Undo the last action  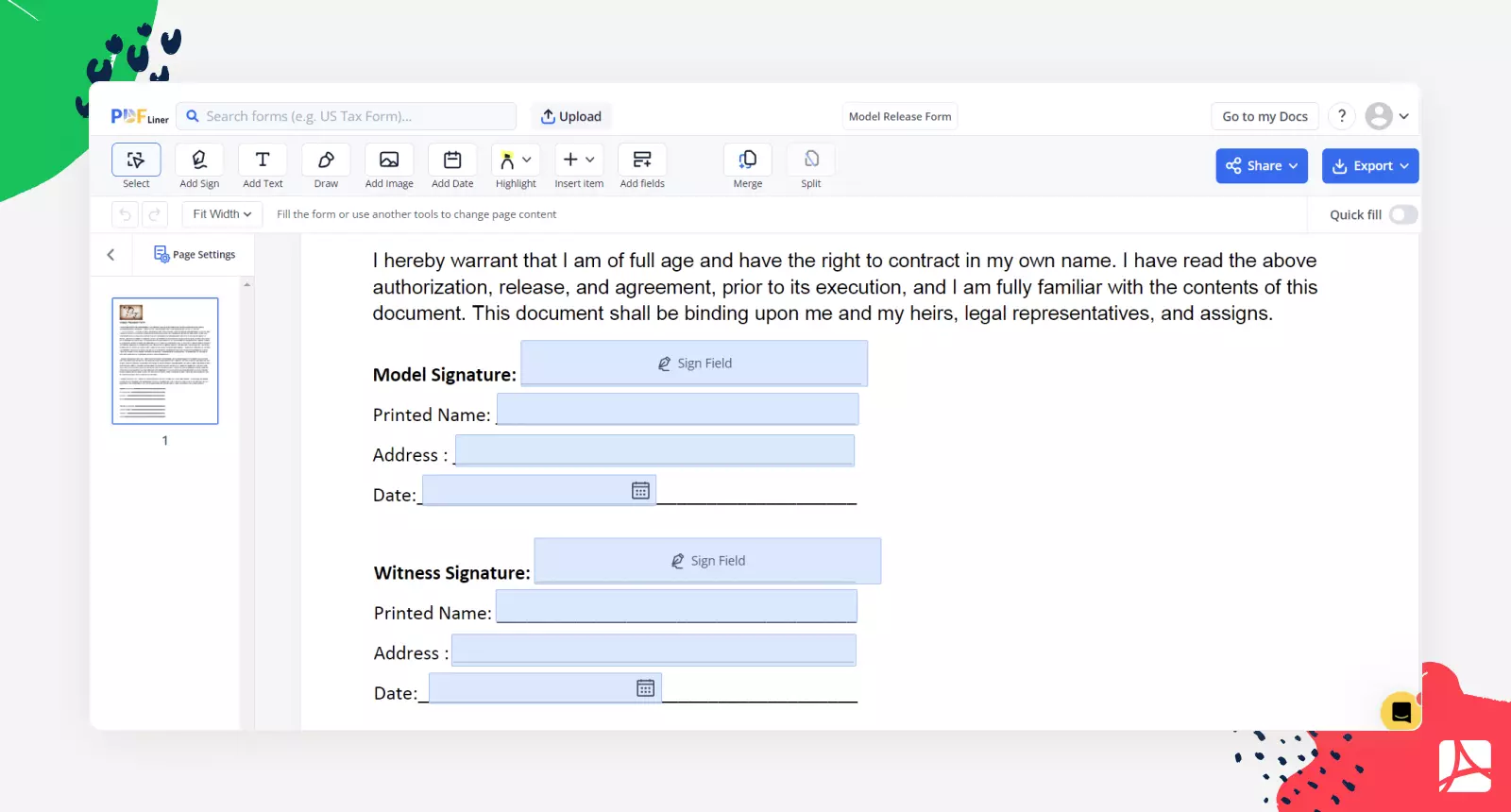point(125,214)
